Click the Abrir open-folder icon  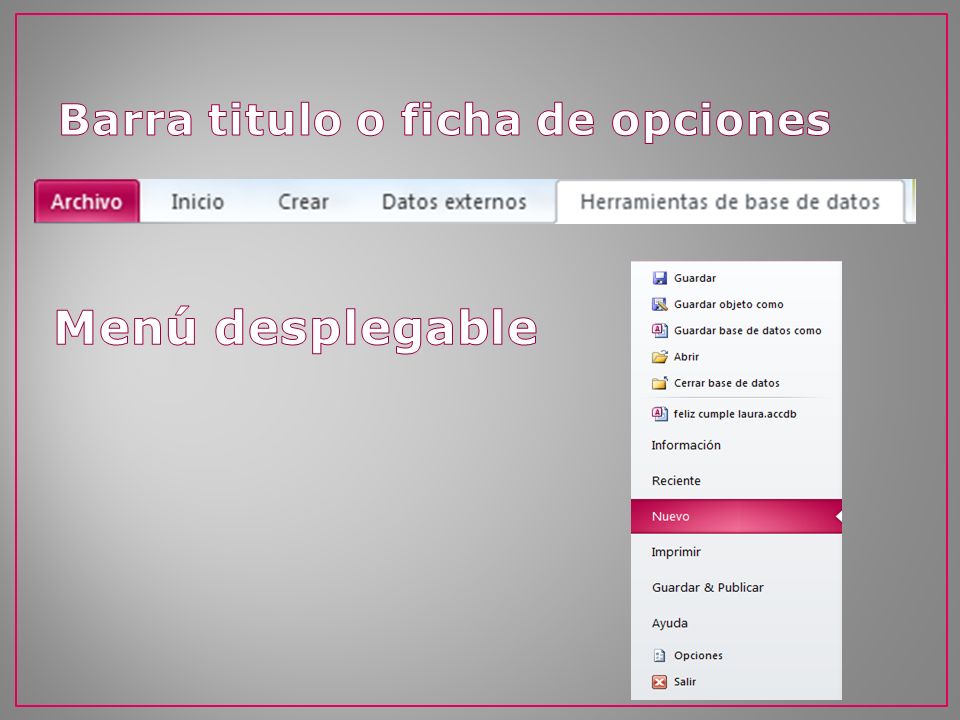click(659, 357)
